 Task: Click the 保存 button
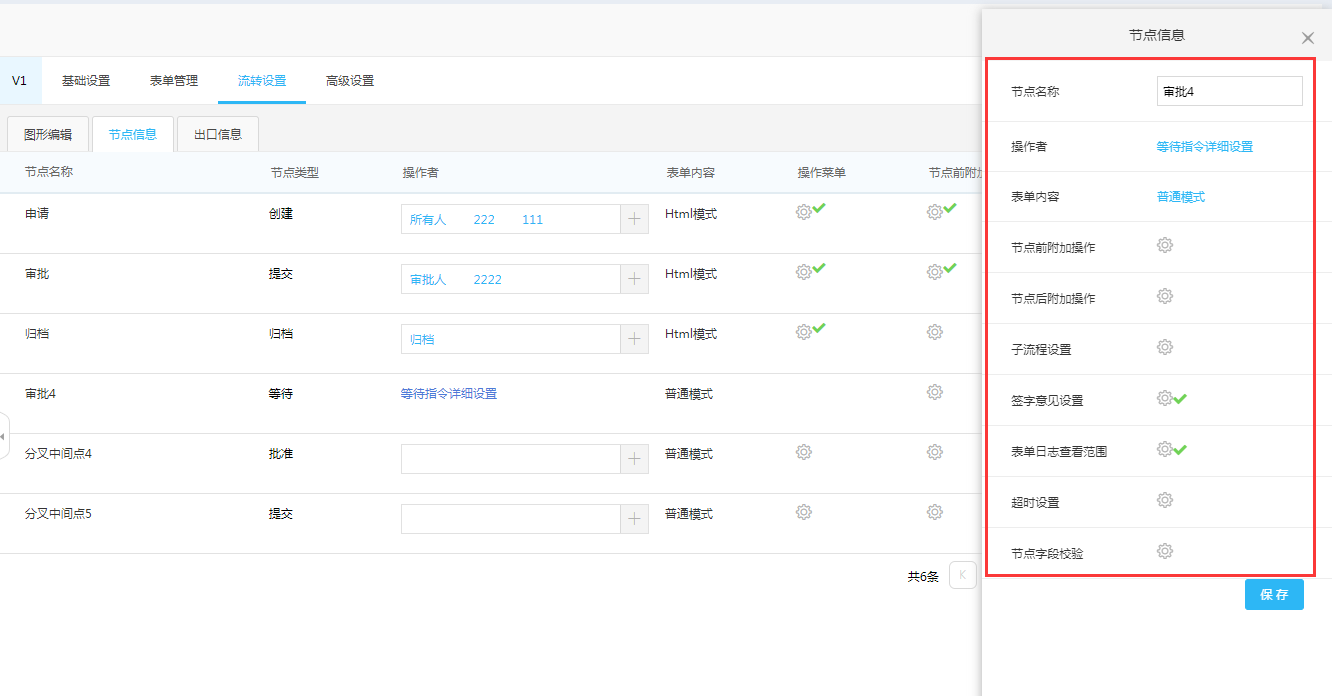pyautogui.click(x=1274, y=594)
